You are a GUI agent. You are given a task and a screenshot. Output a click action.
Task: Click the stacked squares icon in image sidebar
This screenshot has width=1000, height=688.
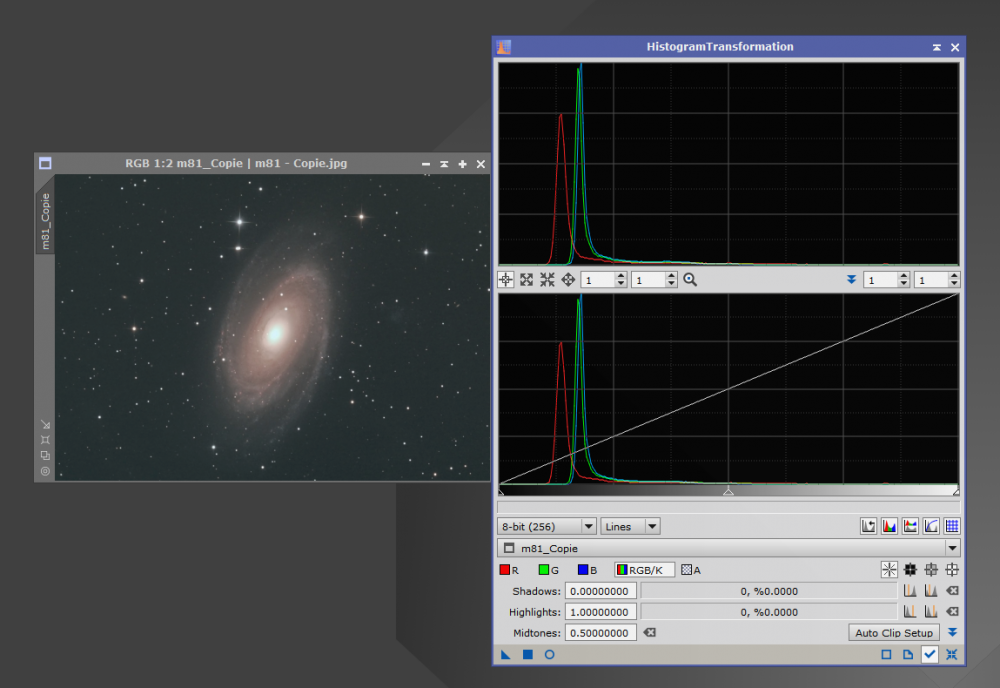pos(45,455)
